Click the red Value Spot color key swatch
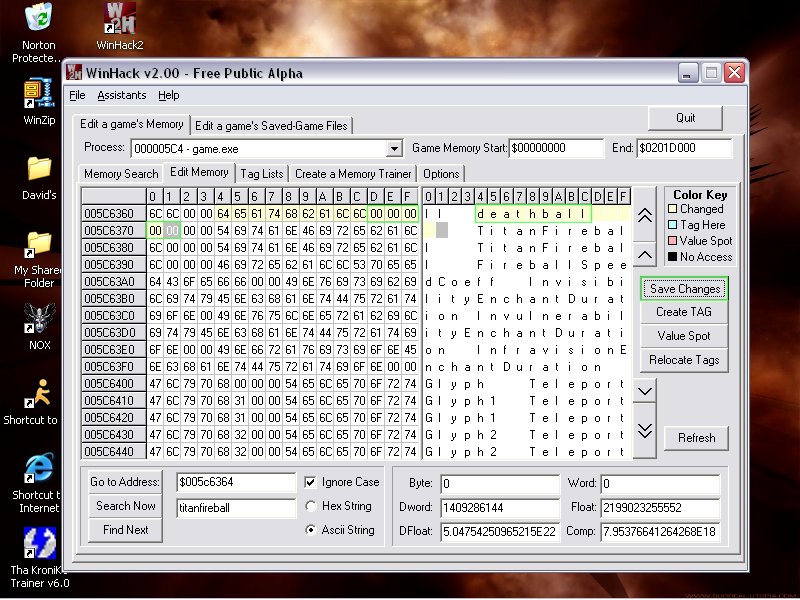Viewport: 800px width, 600px height. 672,240
